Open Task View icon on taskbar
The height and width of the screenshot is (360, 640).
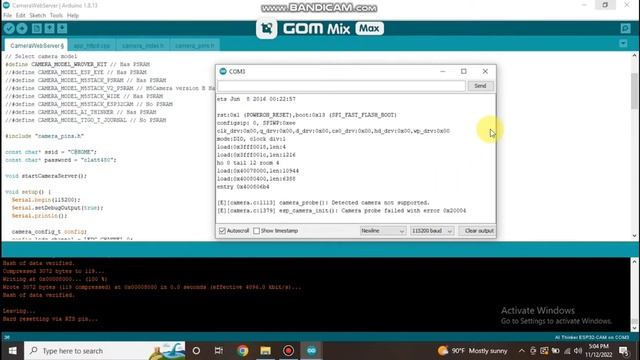pyautogui.click(x=219, y=351)
